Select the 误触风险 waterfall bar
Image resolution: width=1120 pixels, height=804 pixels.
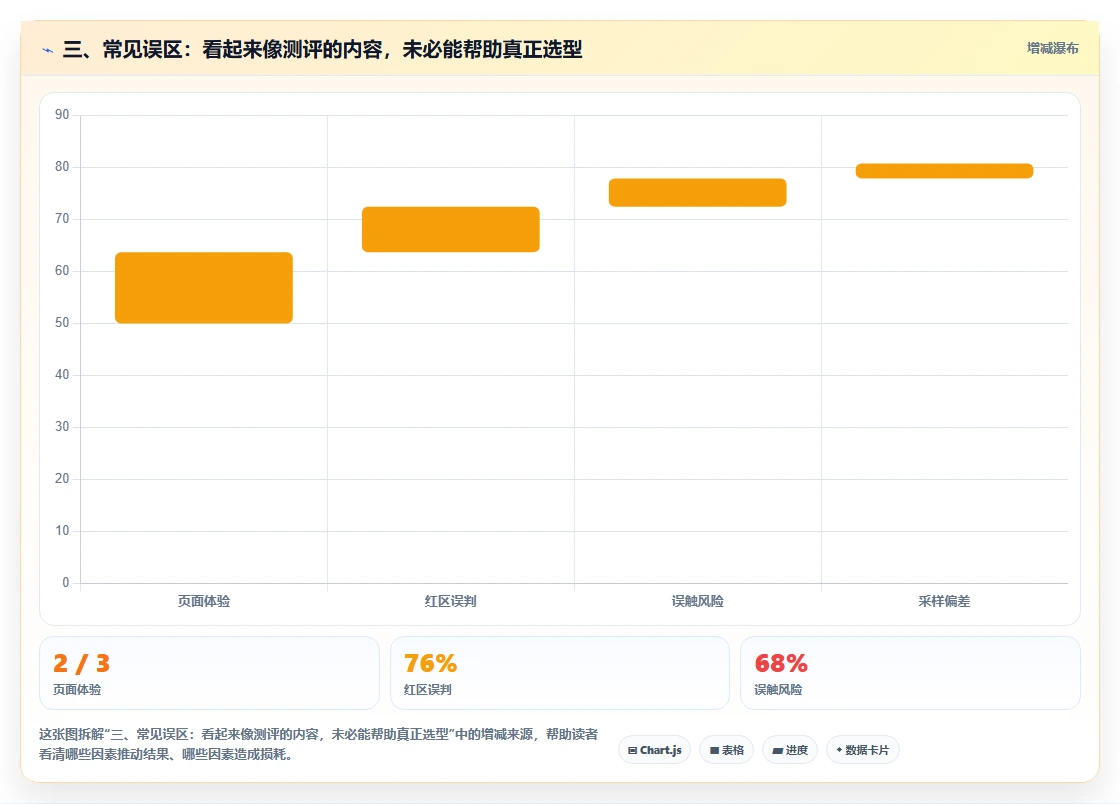(697, 193)
